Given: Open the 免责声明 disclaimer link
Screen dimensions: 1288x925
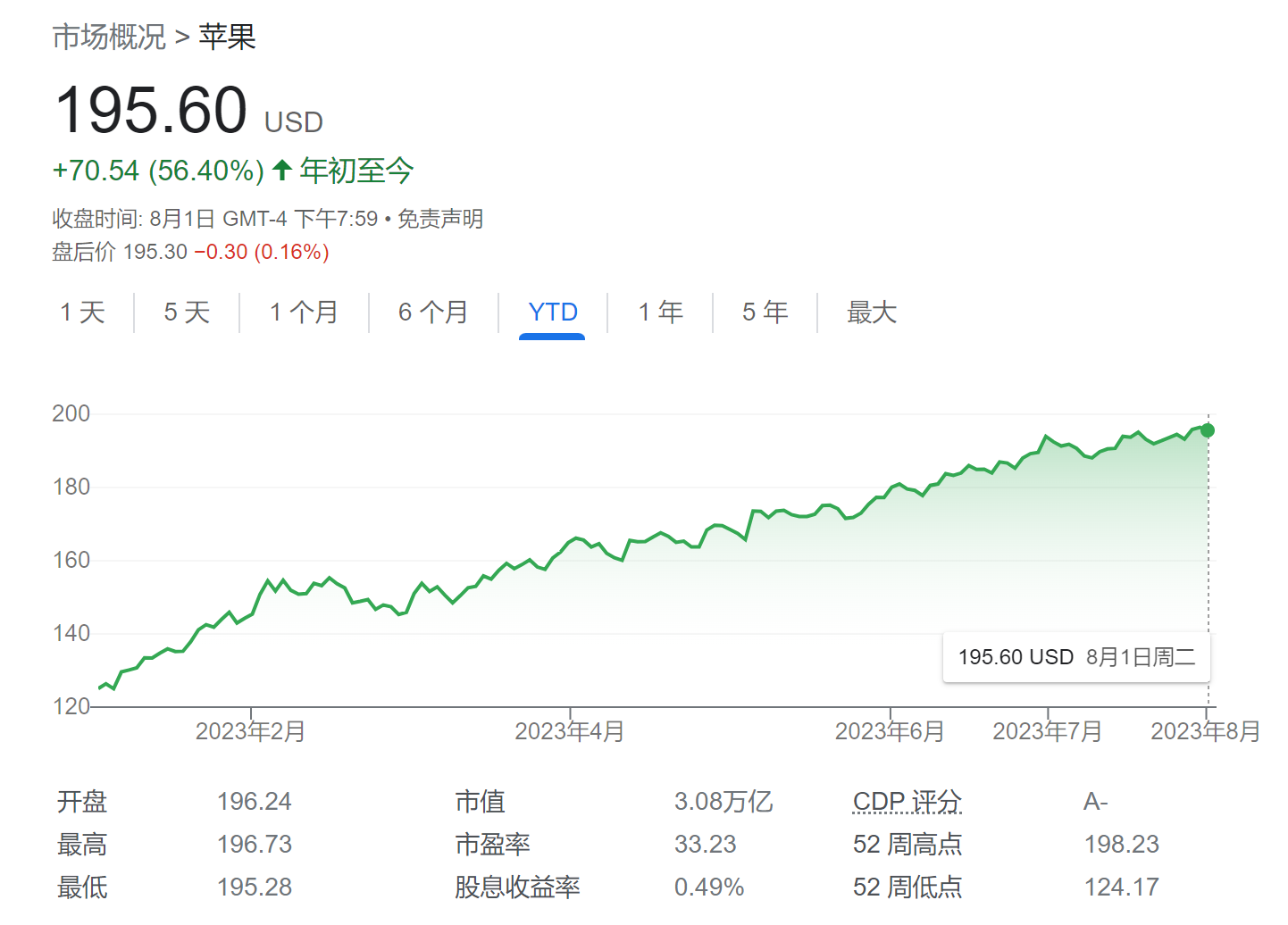Looking at the screenshot, I should (x=439, y=219).
